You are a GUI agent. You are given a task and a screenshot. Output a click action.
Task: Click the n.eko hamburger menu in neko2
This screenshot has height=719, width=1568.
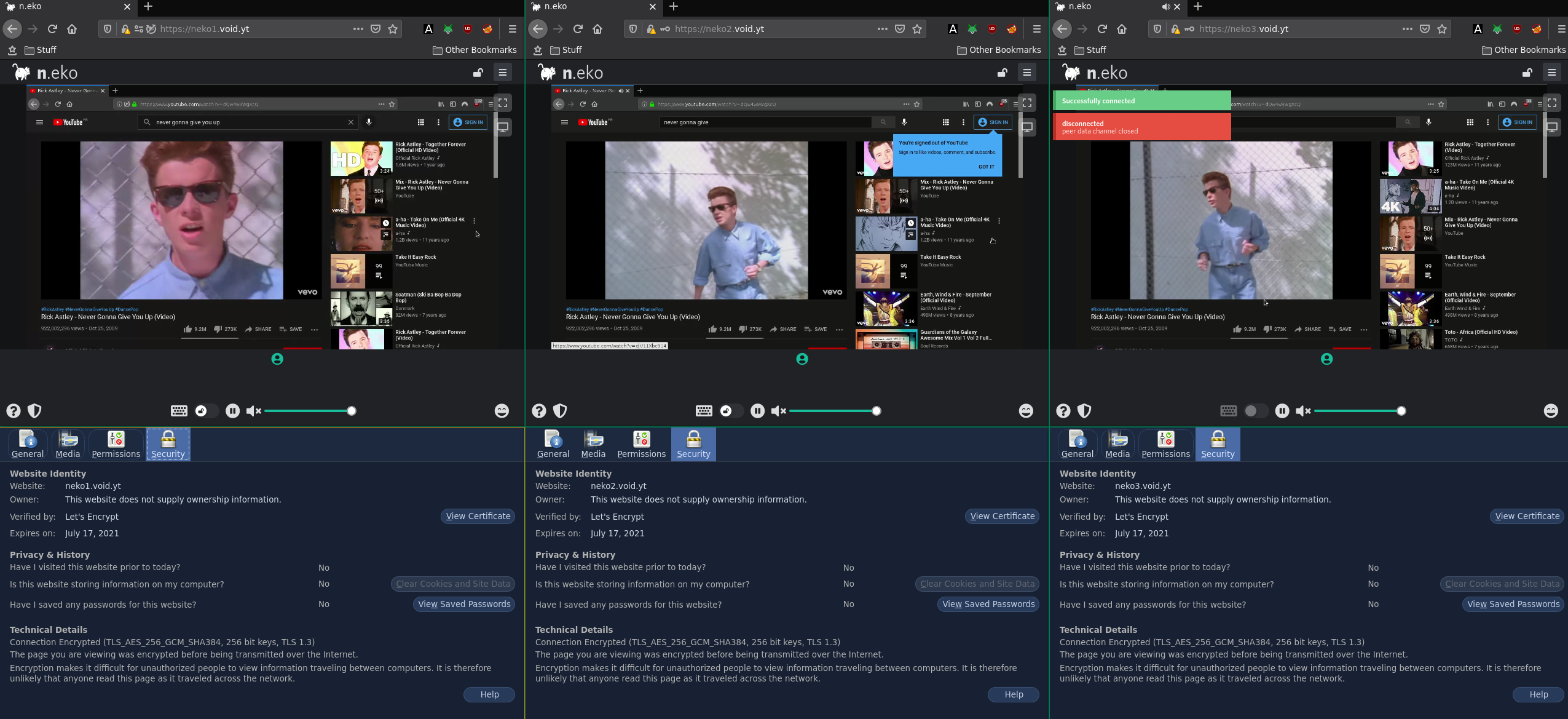pos(1027,73)
